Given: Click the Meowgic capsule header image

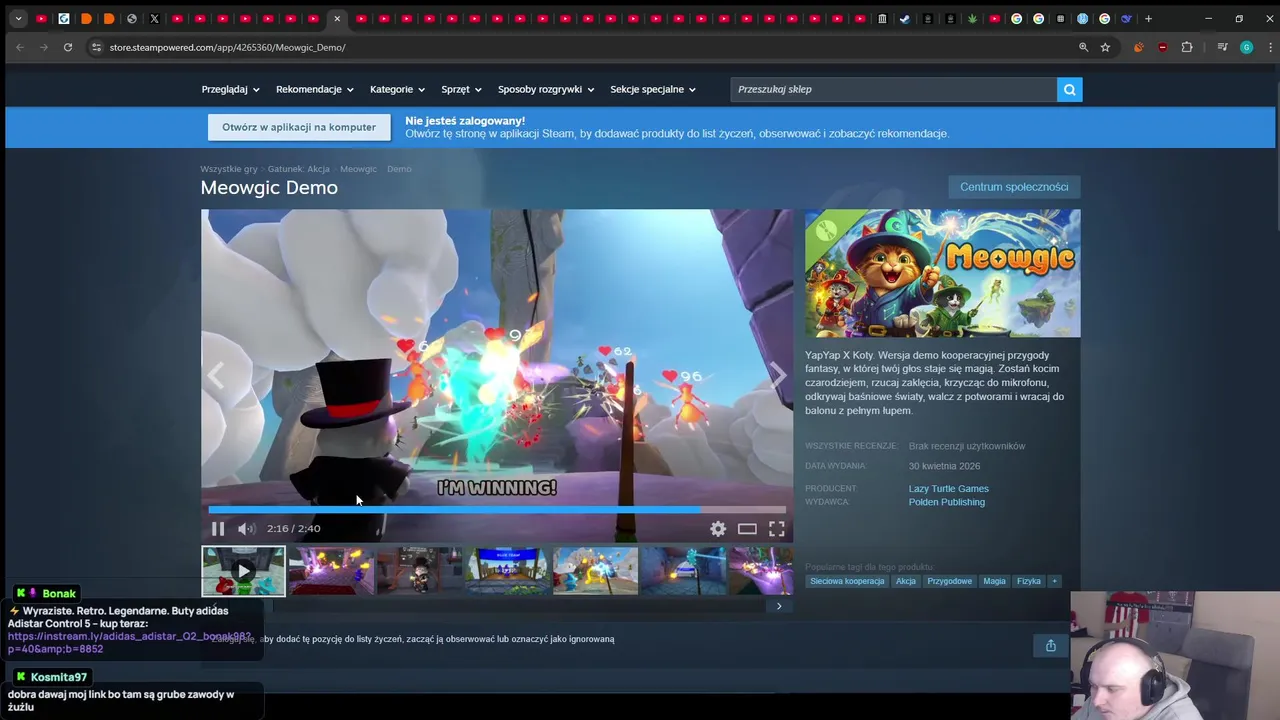Looking at the screenshot, I should point(942,273).
